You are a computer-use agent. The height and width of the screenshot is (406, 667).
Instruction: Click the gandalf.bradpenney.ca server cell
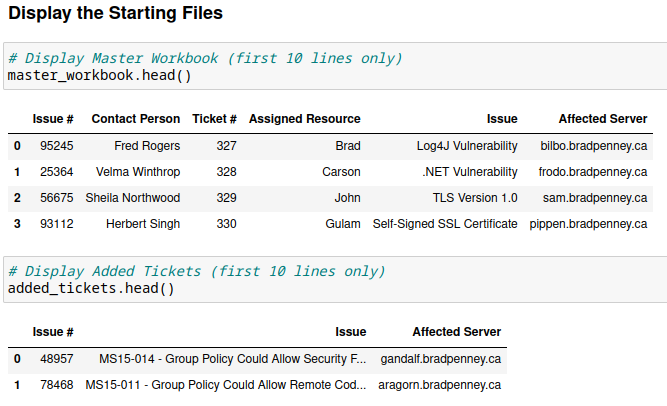click(441, 358)
